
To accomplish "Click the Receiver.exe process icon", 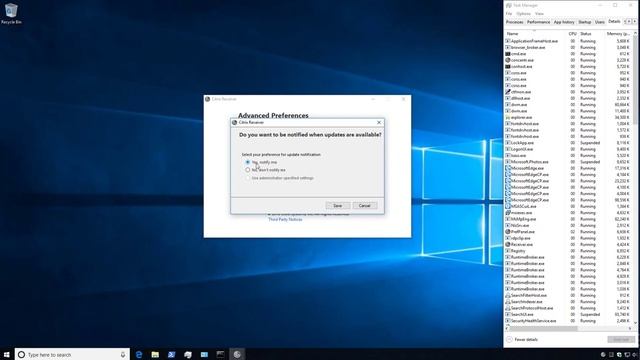I will [508, 244].
